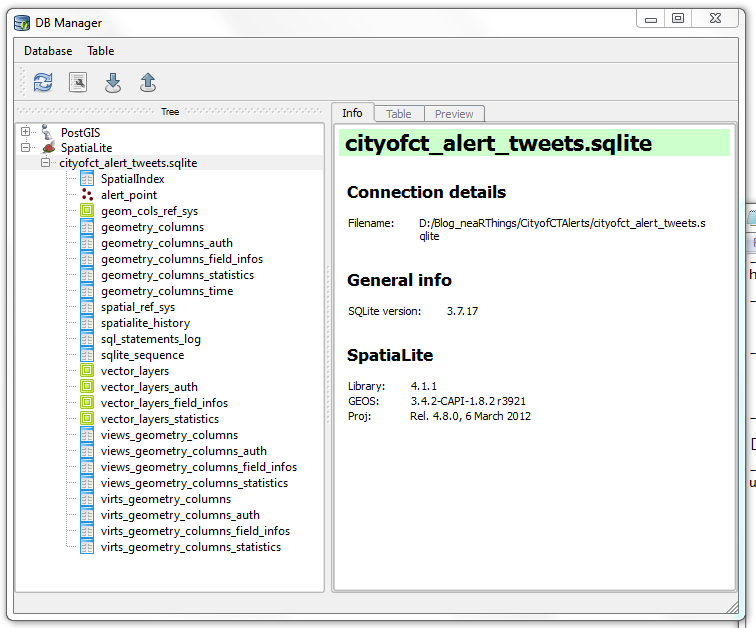Select PostGIS in the tree
The height and width of the screenshot is (628, 756).
(x=81, y=133)
